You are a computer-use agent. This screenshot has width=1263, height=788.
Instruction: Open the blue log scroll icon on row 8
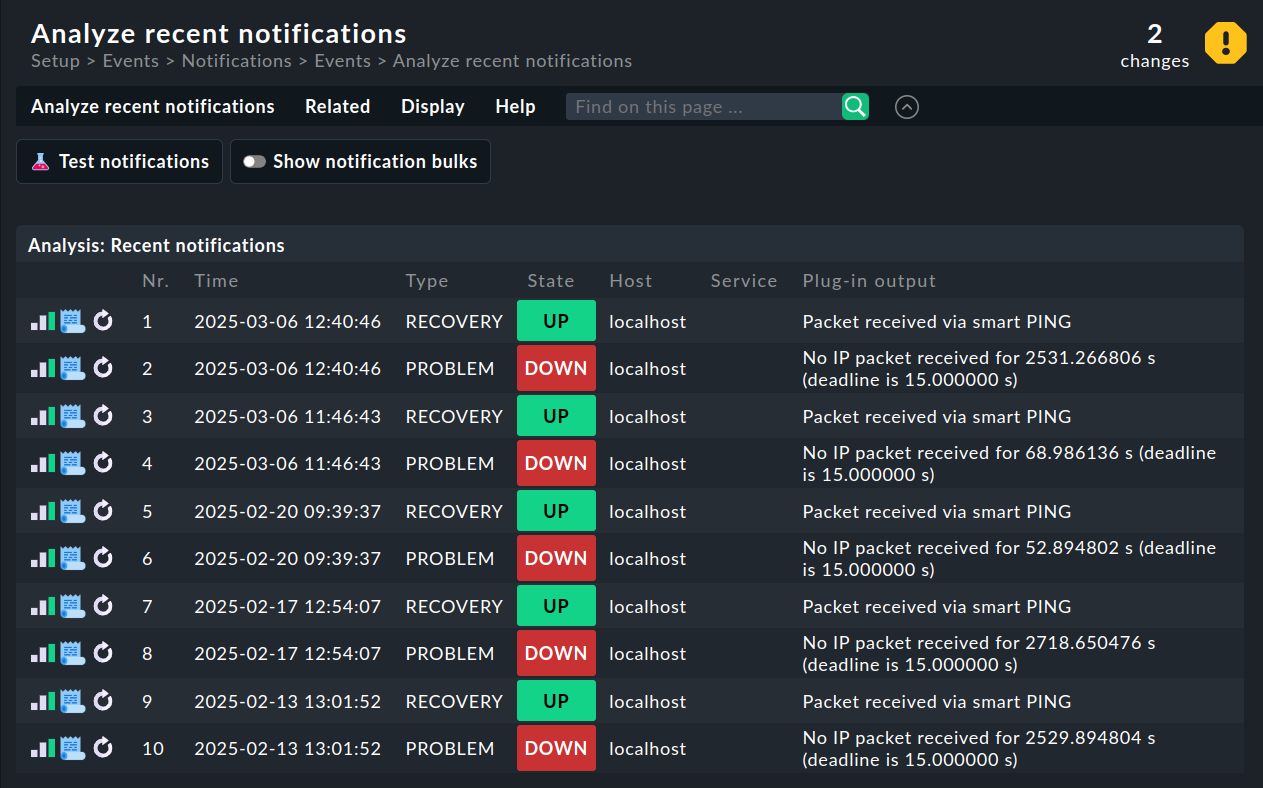click(x=70, y=653)
